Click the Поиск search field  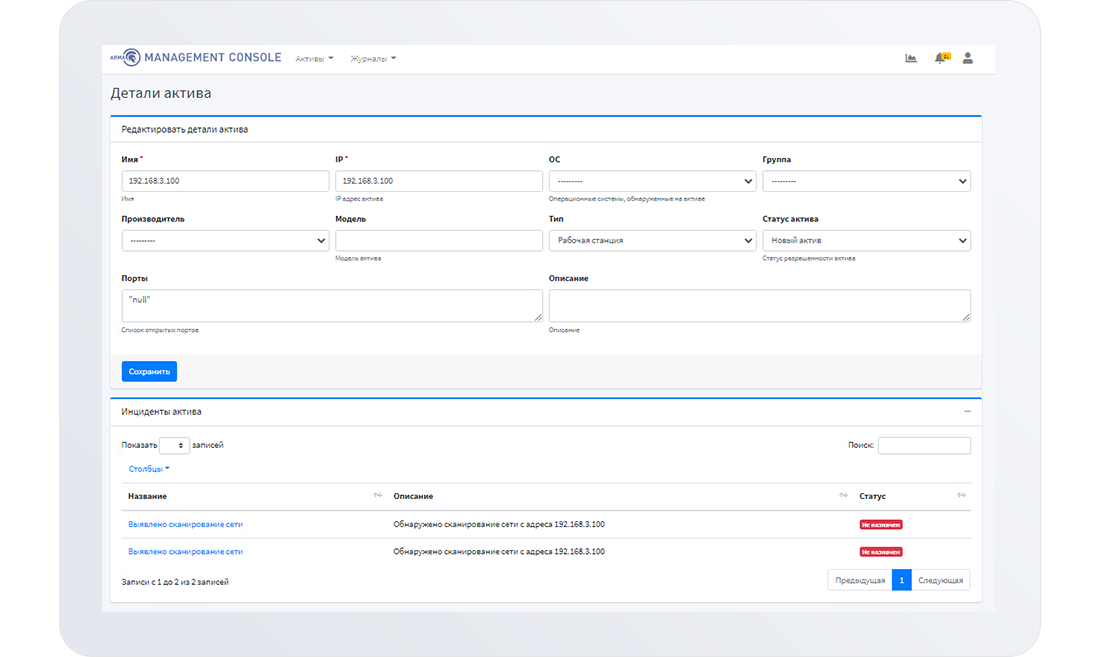pyautogui.click(x=924, y=445)
